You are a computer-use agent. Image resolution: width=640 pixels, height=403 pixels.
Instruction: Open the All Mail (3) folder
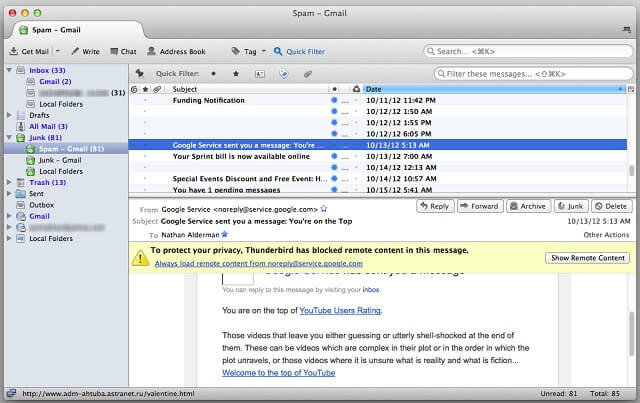coord(48,127)
